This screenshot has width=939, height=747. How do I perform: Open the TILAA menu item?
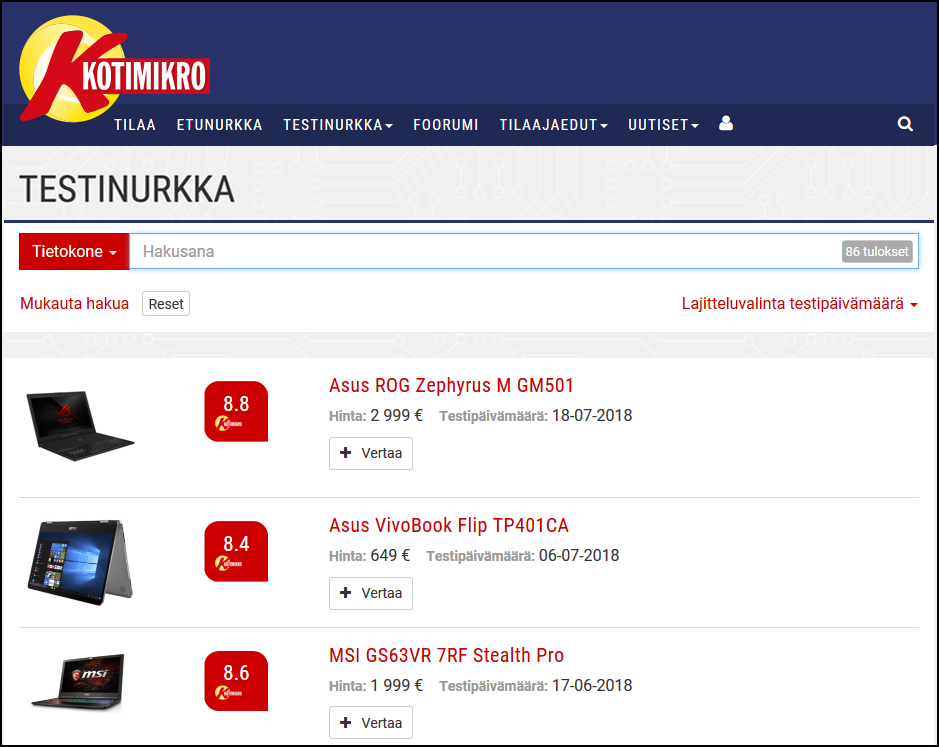tap(134, 124)
